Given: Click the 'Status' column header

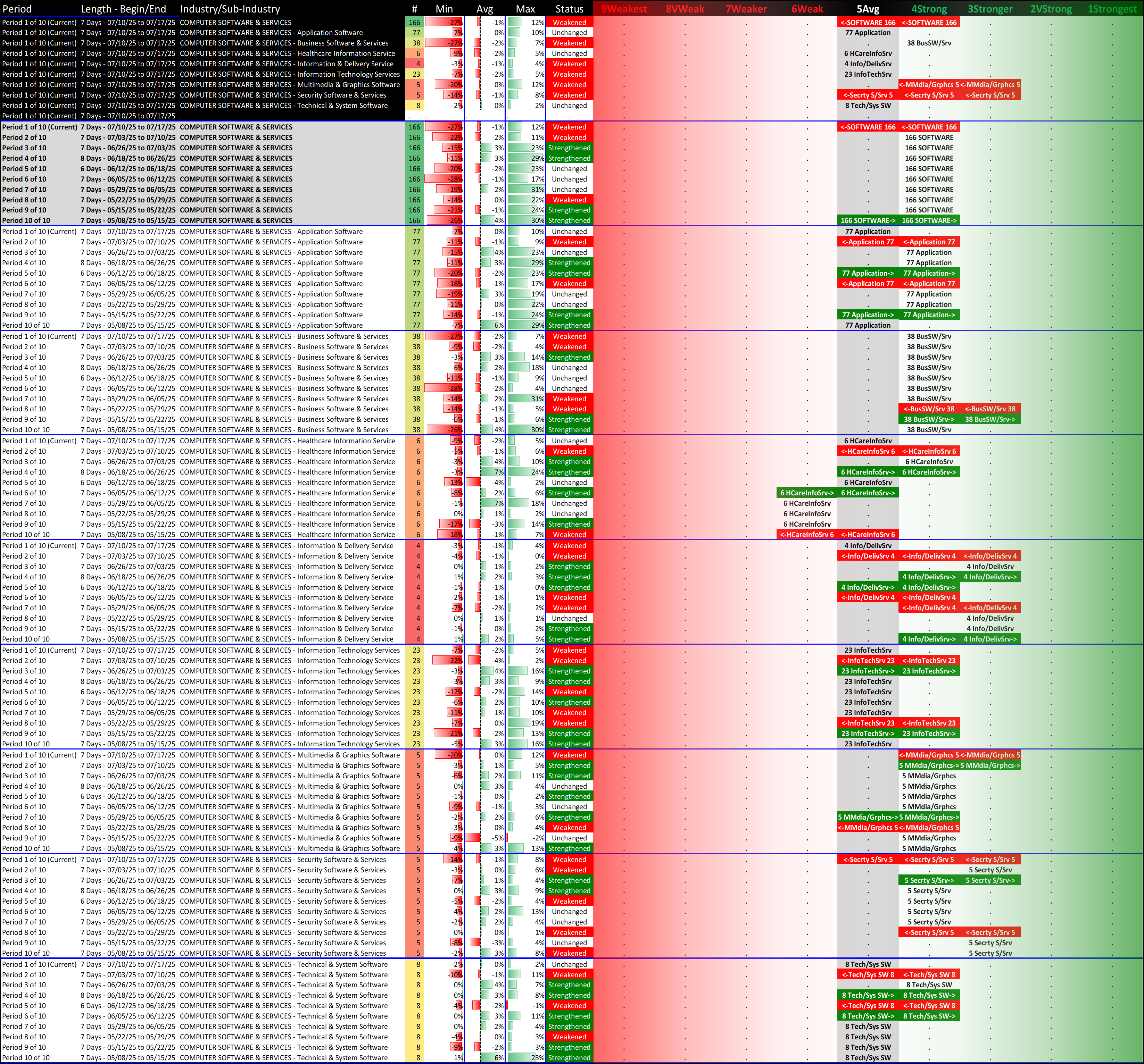Looking at the screenshot, I should click(569, 9).
